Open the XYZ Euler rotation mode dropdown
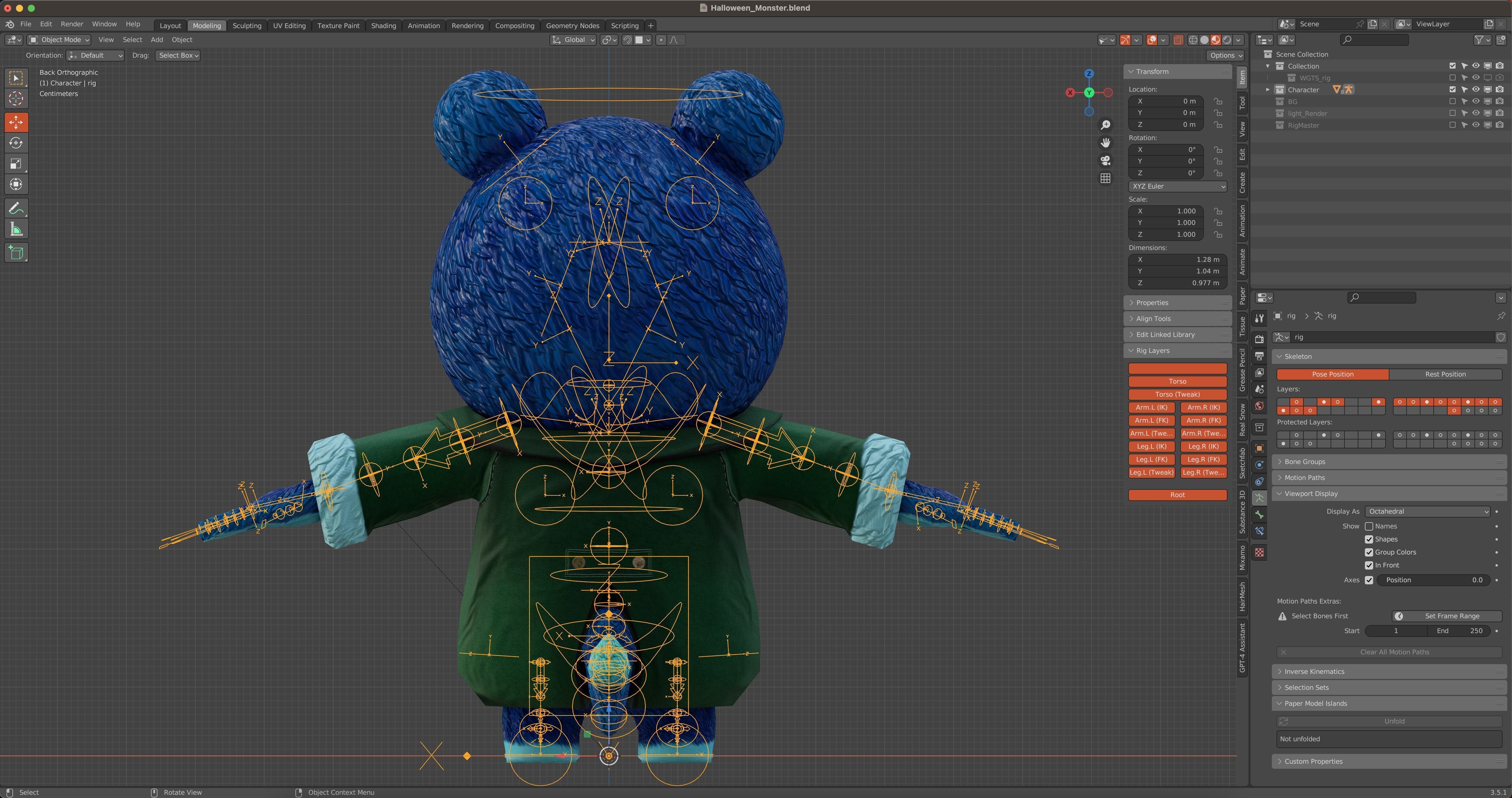This screenshot has width=1512, height=798. click(x=1178, y=186)
